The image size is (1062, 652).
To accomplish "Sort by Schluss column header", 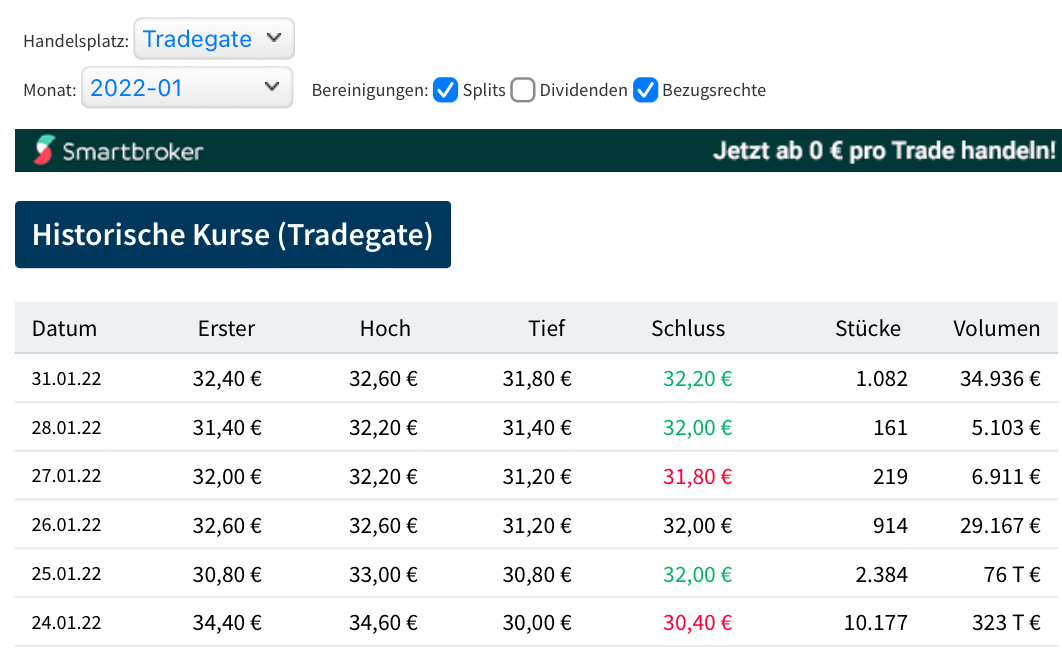I will coord(688,328).
